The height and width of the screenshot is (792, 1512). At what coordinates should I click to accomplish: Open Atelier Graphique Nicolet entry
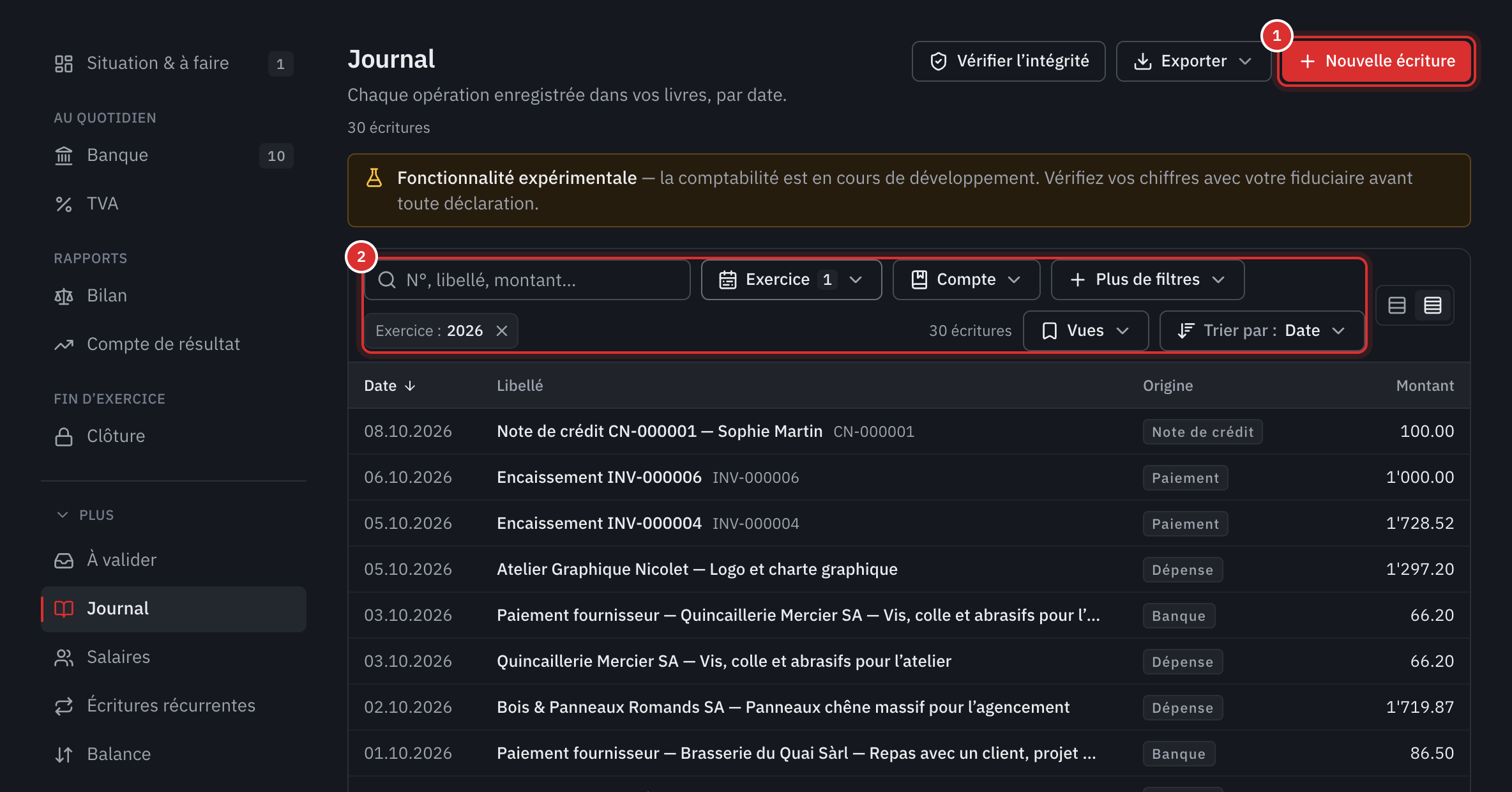tap(909, 570)
